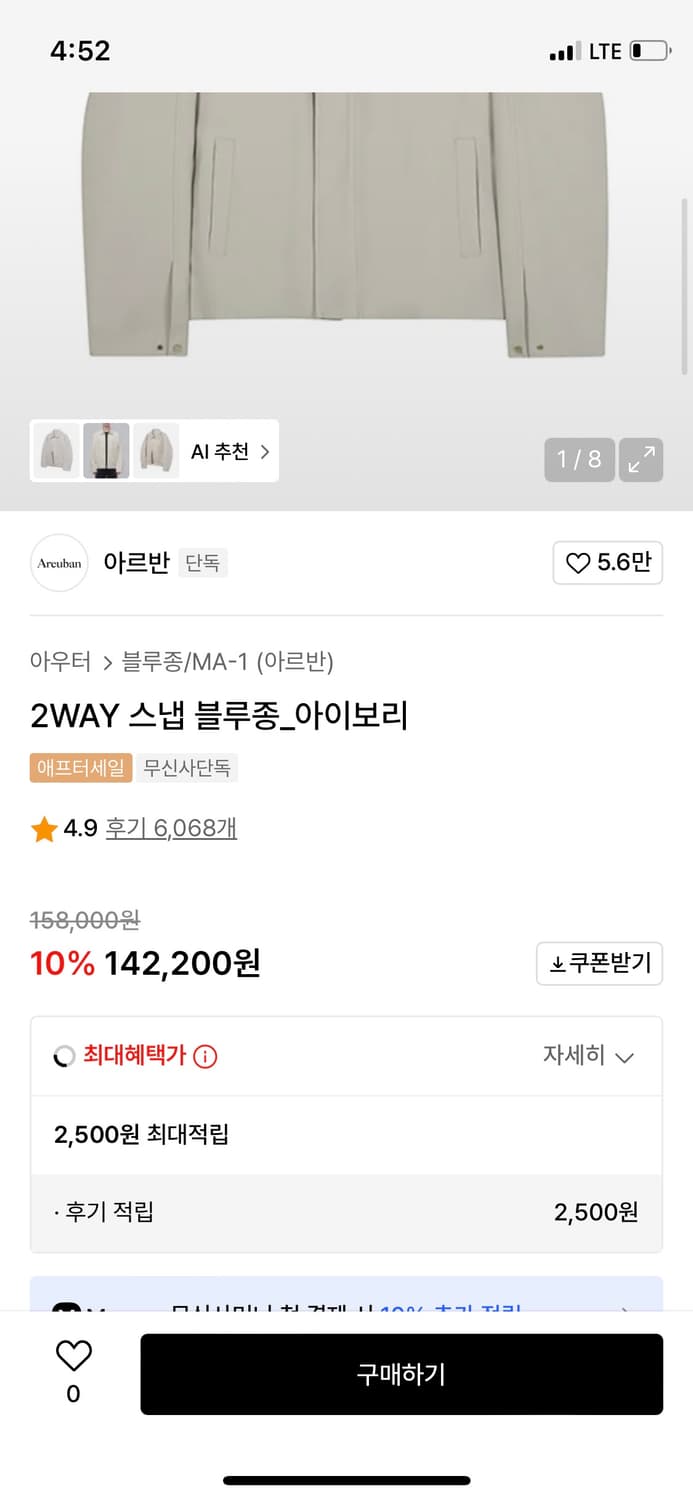Image resolution: width=693 pixels, height=1500 pixels.
Task: Tap the 애프터세일 tag badge
Action: pyautogui.click(x=81, y=768)
